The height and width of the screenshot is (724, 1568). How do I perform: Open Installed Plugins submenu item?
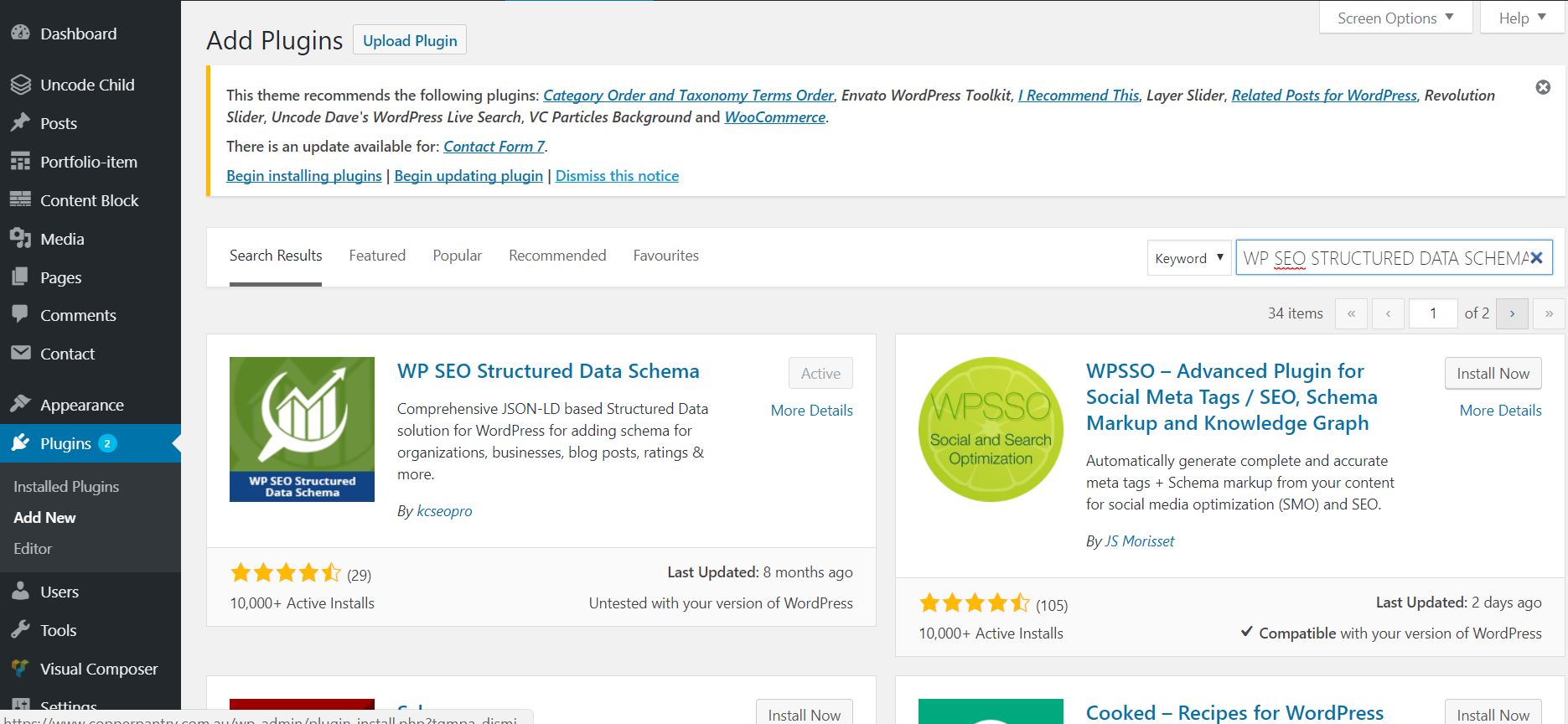pyautogui.click(x=66, y=487)
